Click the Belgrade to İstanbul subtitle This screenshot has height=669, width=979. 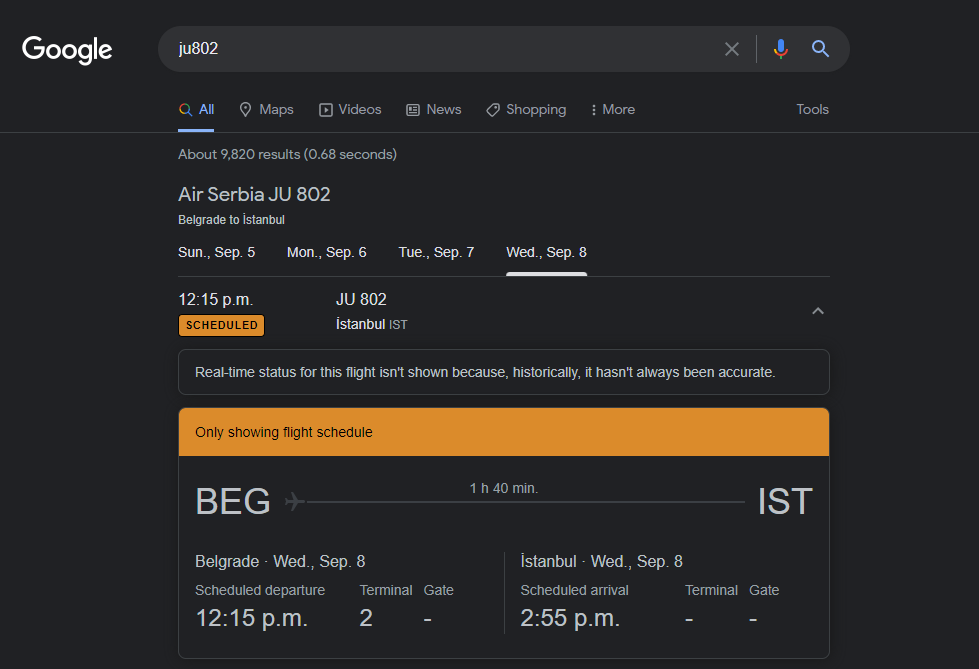tap(232, 220)
